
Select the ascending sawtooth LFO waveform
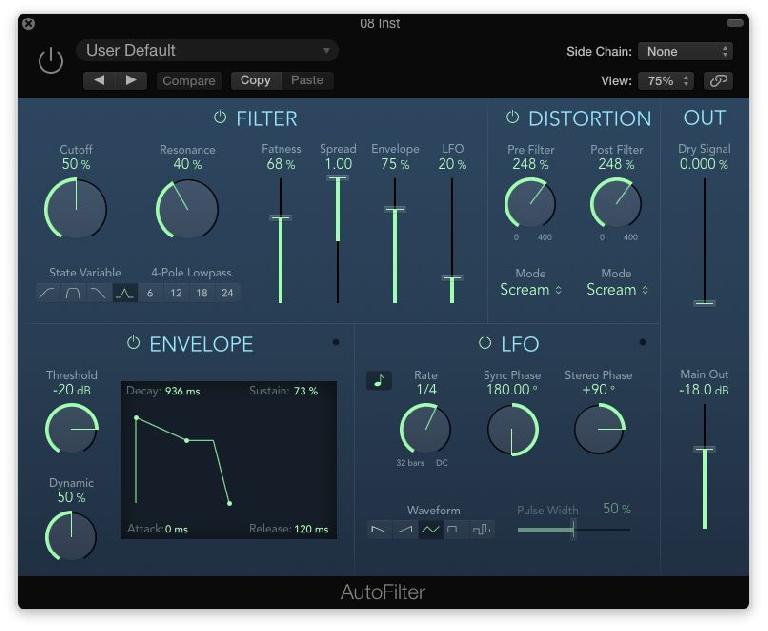[x=405, y=529]
